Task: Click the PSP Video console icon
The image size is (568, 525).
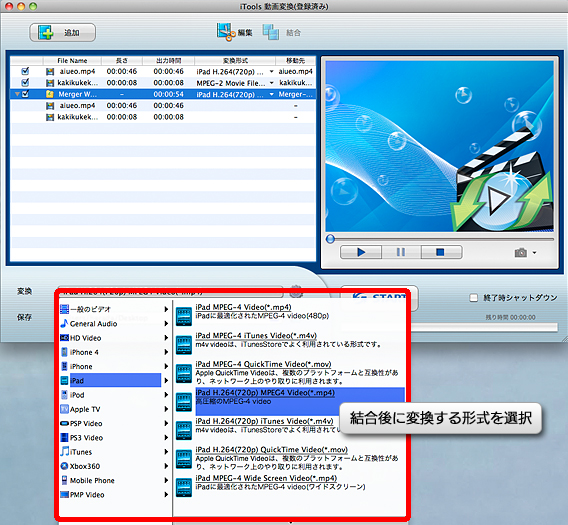Action: (64, 423)
